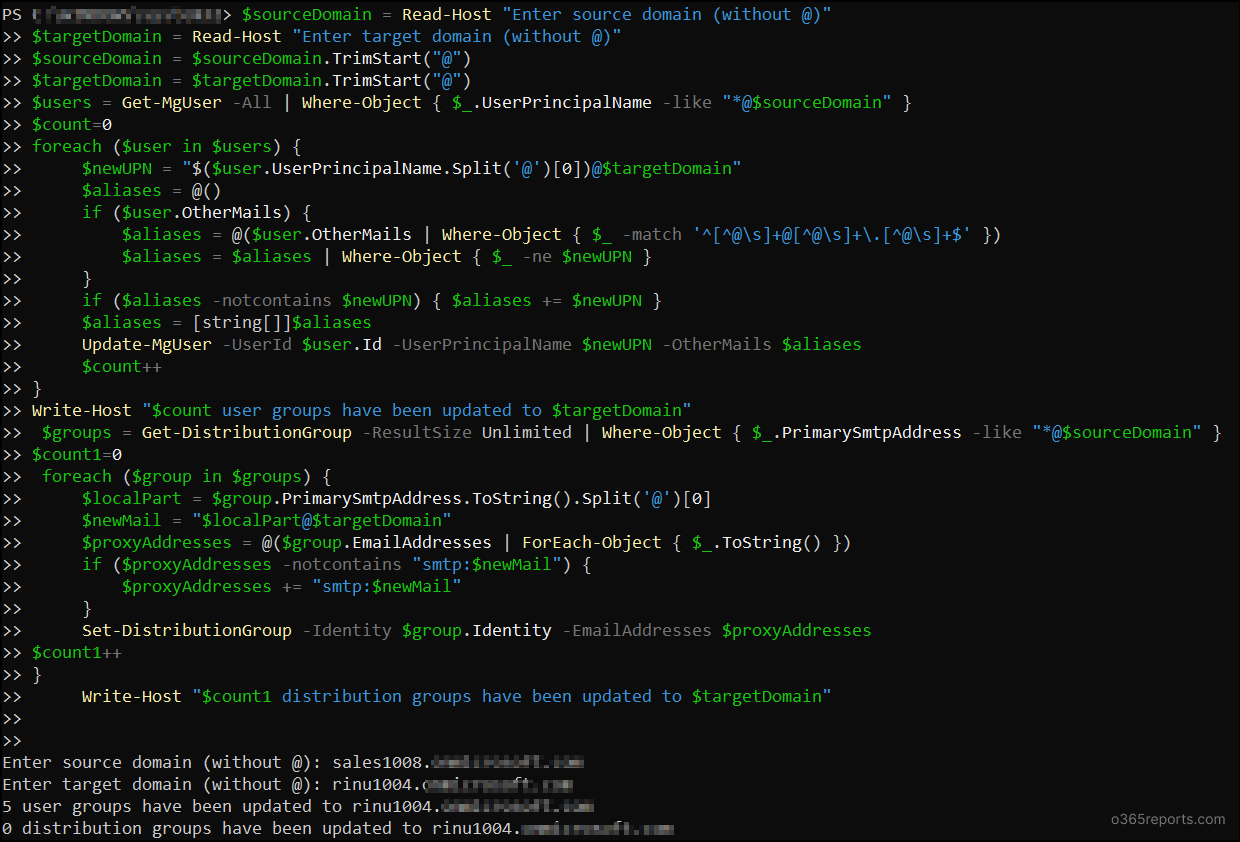1240x842 pixels.
Task: Place cursor on the $count1=0 line
Action: pyautogui.click(x=76, y=454)
